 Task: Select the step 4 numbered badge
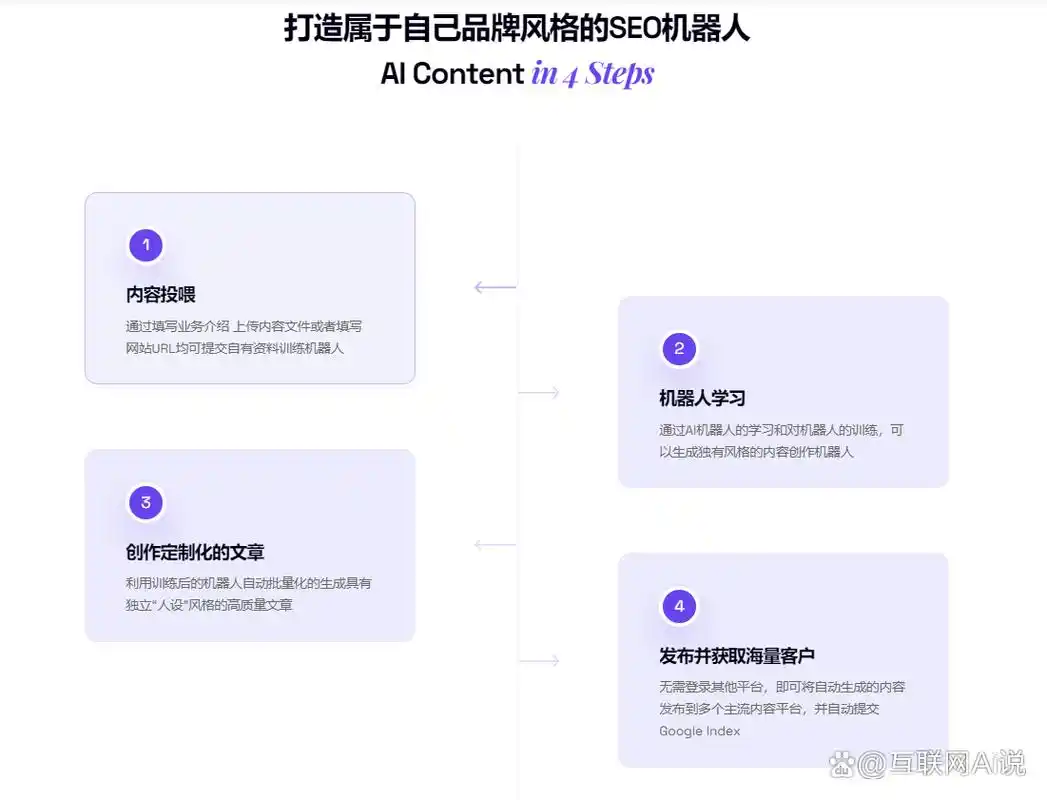[679, 606]
